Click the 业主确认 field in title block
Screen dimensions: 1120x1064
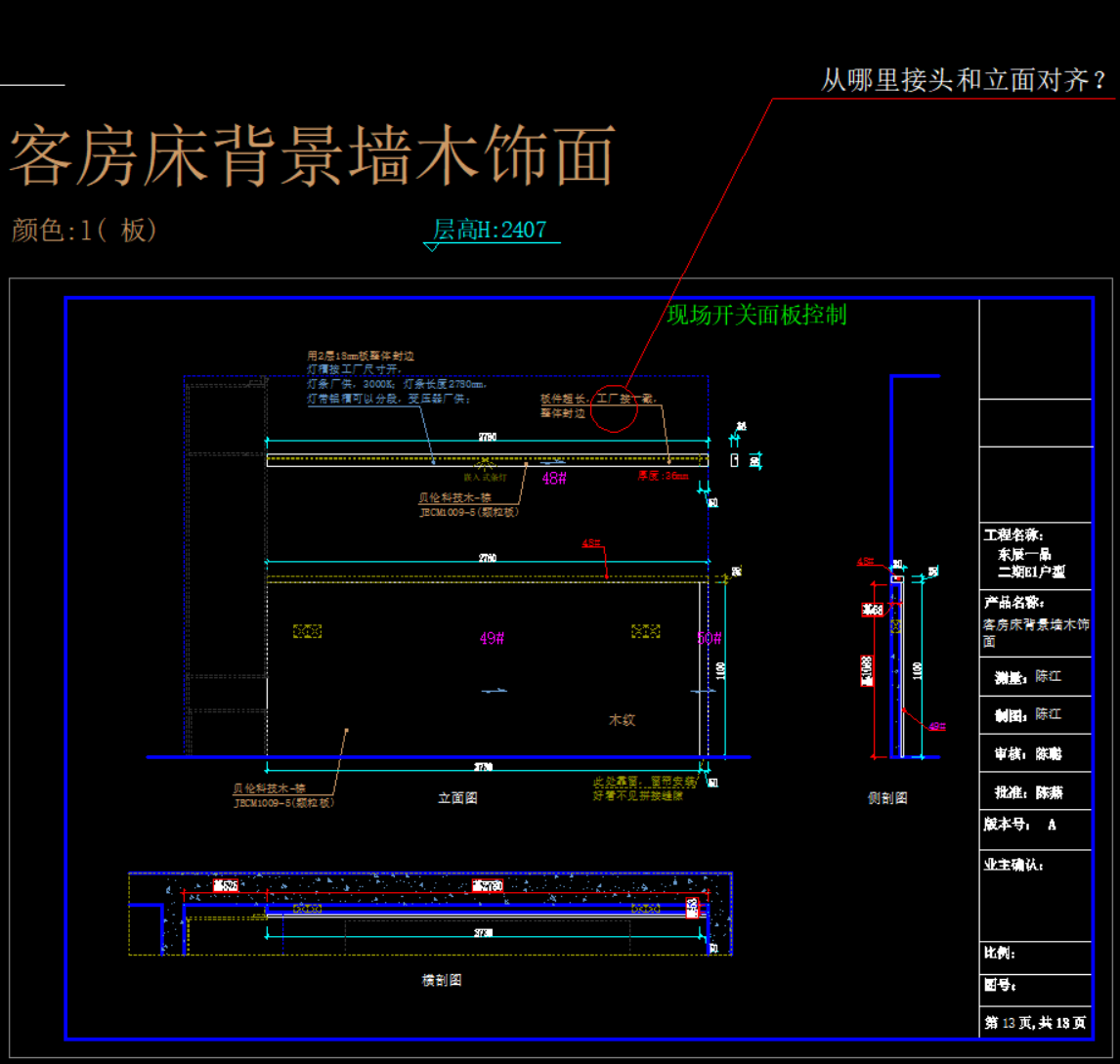(x=1014, y=865)
